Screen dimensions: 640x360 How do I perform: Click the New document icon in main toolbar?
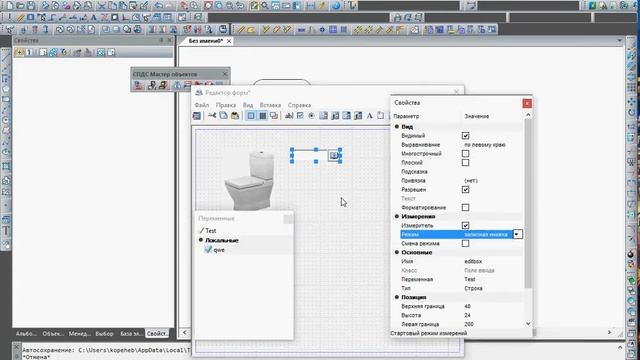pos(9,6)
